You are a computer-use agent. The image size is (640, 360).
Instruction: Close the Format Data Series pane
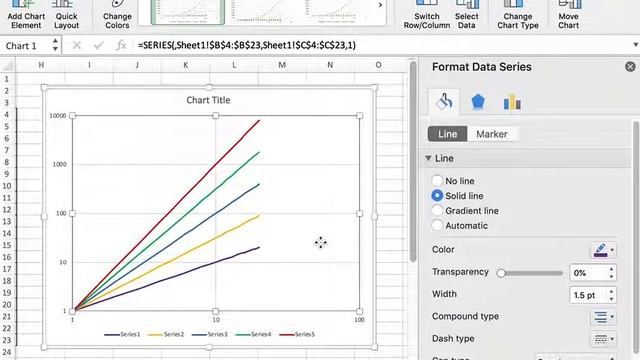click(630, 67)
